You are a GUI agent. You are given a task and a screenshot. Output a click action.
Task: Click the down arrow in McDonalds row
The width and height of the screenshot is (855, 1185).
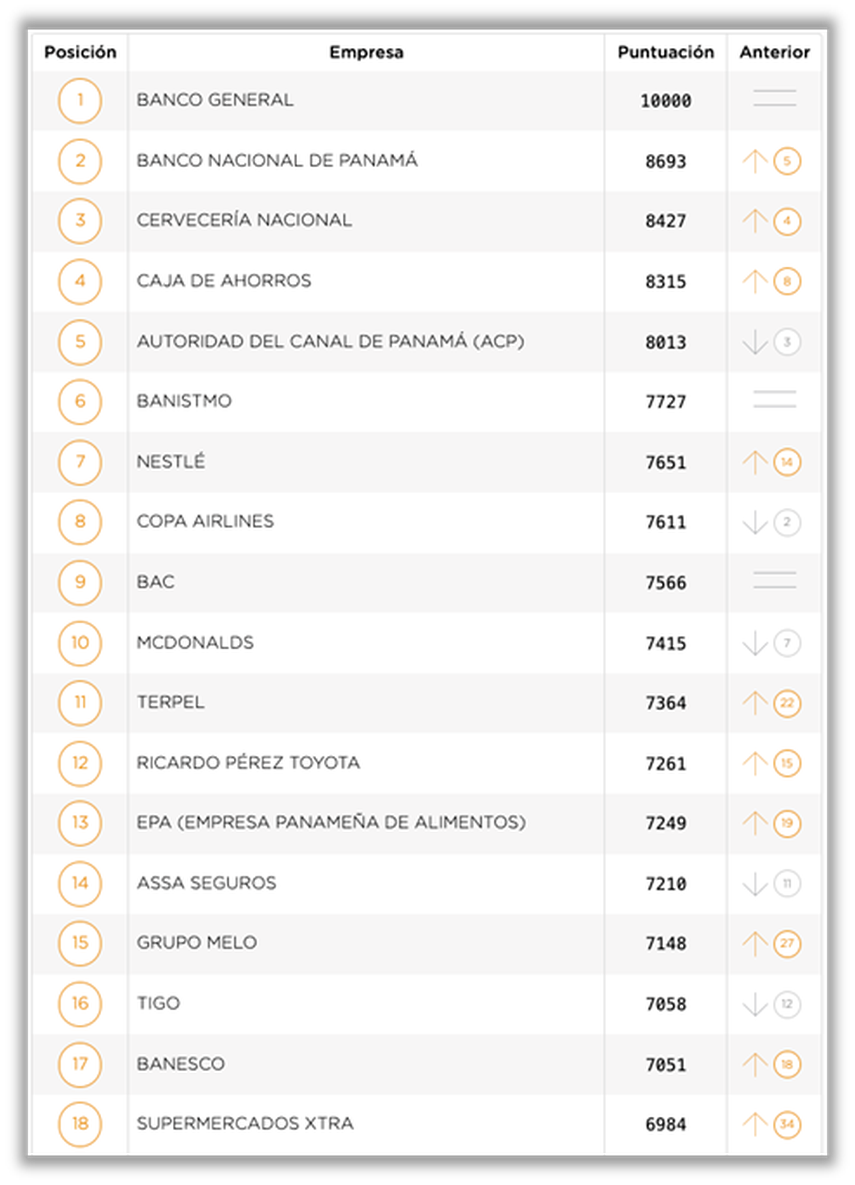(755, 643)
